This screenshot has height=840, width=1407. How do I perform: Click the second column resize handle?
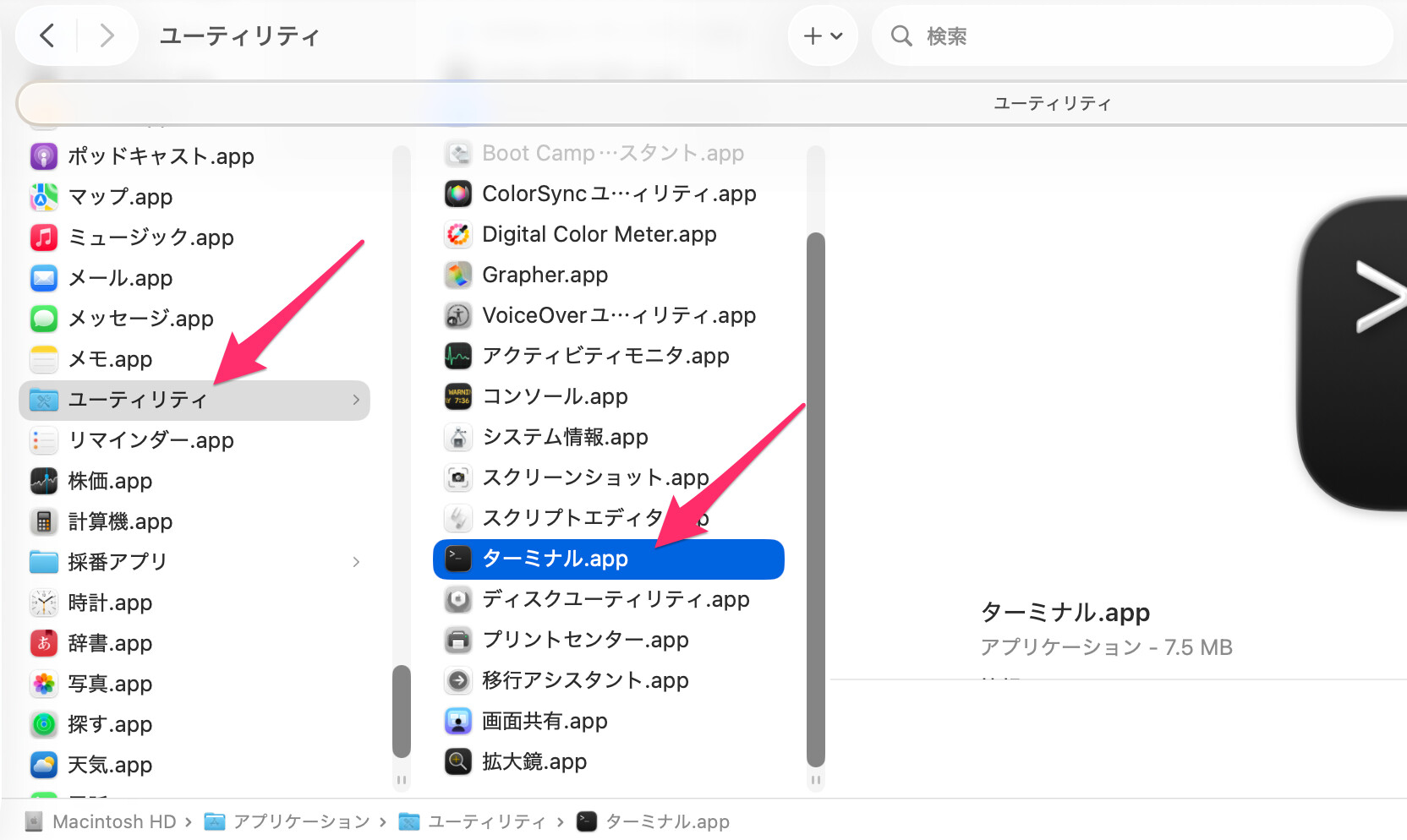point(816,780)
